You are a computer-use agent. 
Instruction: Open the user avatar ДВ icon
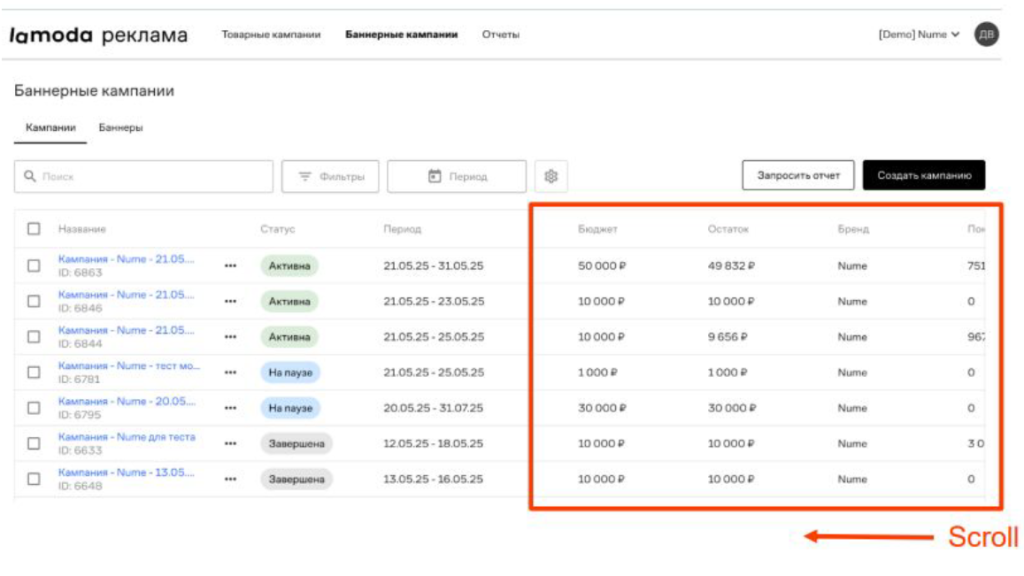tap(986, 35)
